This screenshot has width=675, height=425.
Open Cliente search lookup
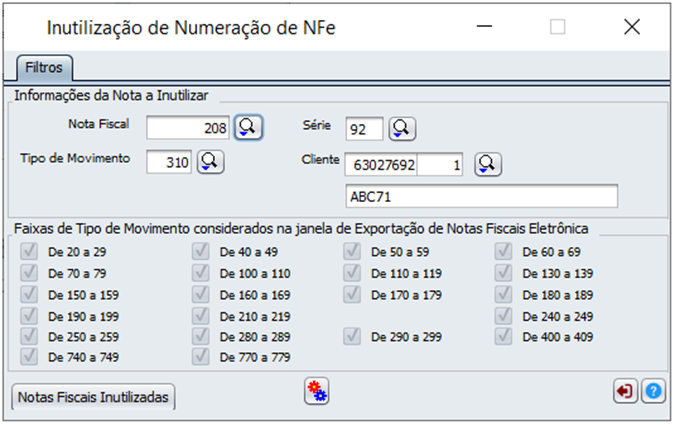click(x=487, y=163)
